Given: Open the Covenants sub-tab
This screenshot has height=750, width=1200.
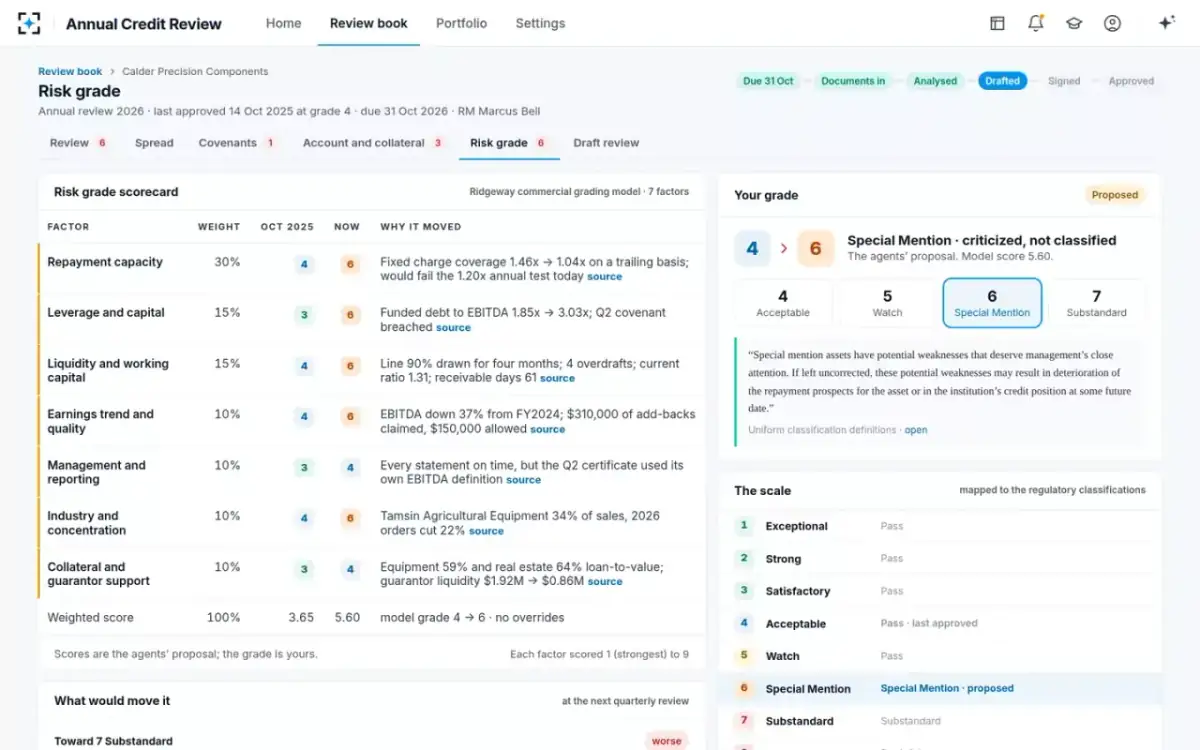Looking at the screenshot, I should coord(237,143).
